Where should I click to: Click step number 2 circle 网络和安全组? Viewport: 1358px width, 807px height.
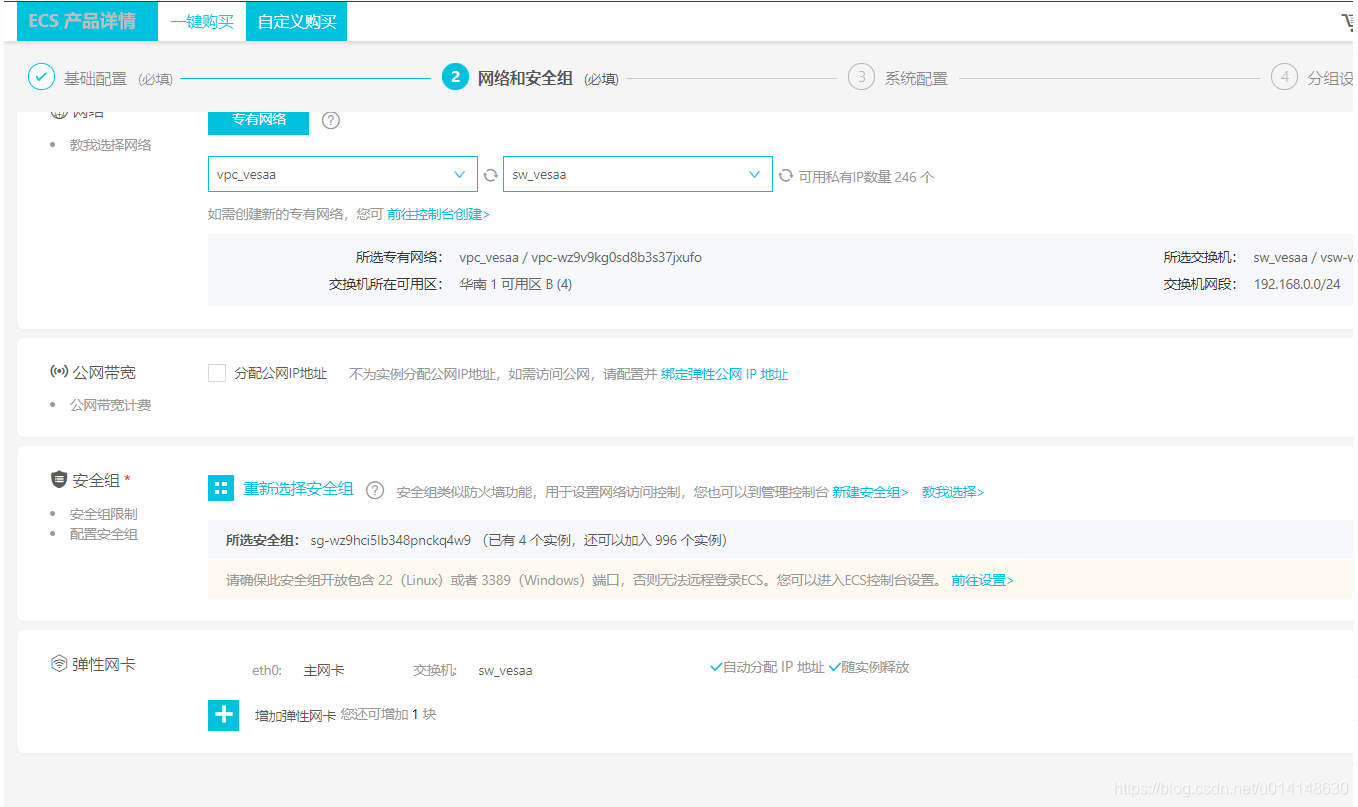[x=455, y=77]
